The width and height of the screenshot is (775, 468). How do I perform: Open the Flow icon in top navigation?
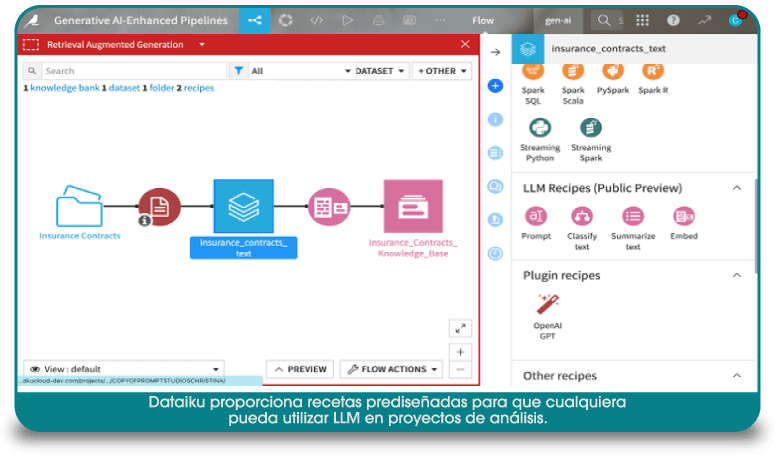pos(255,20)
